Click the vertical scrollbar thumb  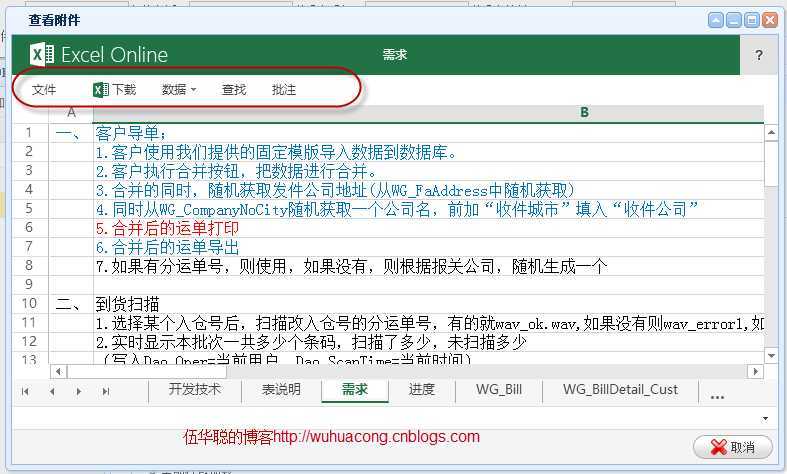771,164
